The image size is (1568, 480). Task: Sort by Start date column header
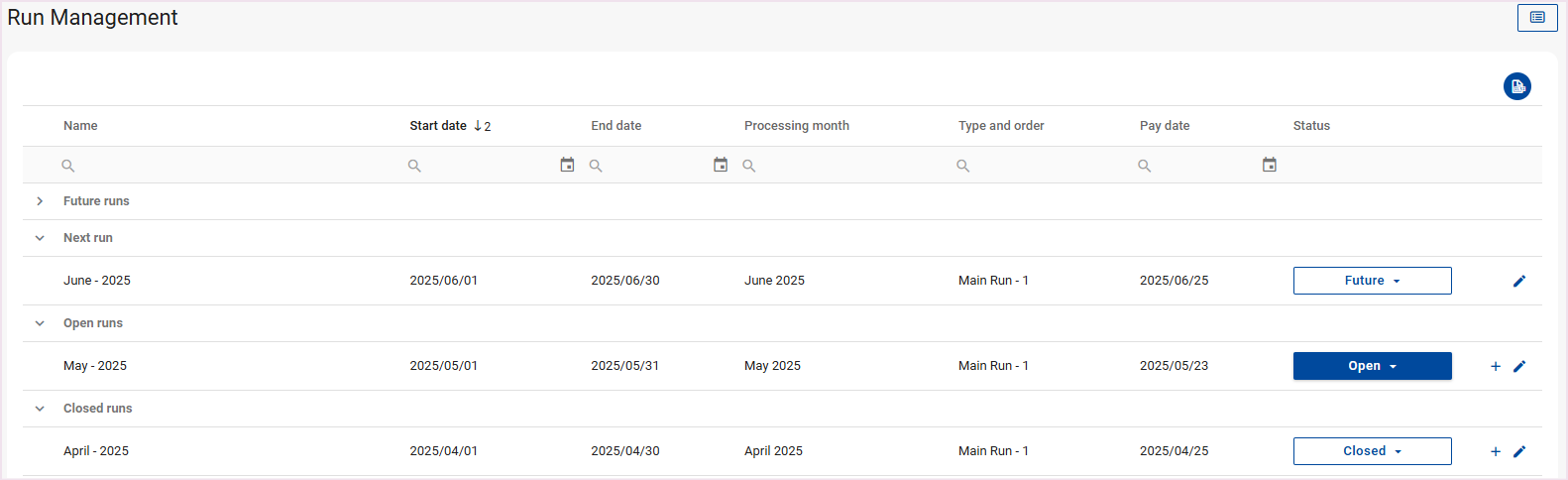[438, 126]
